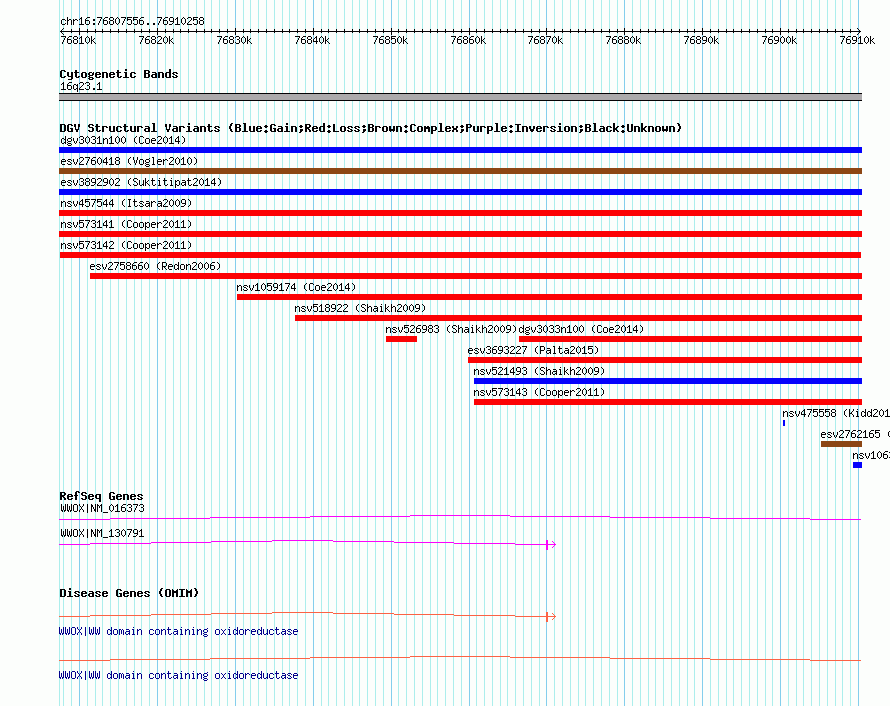
Task: Click the WWOX|NM_130791 gene label
Action: [102, 533]
